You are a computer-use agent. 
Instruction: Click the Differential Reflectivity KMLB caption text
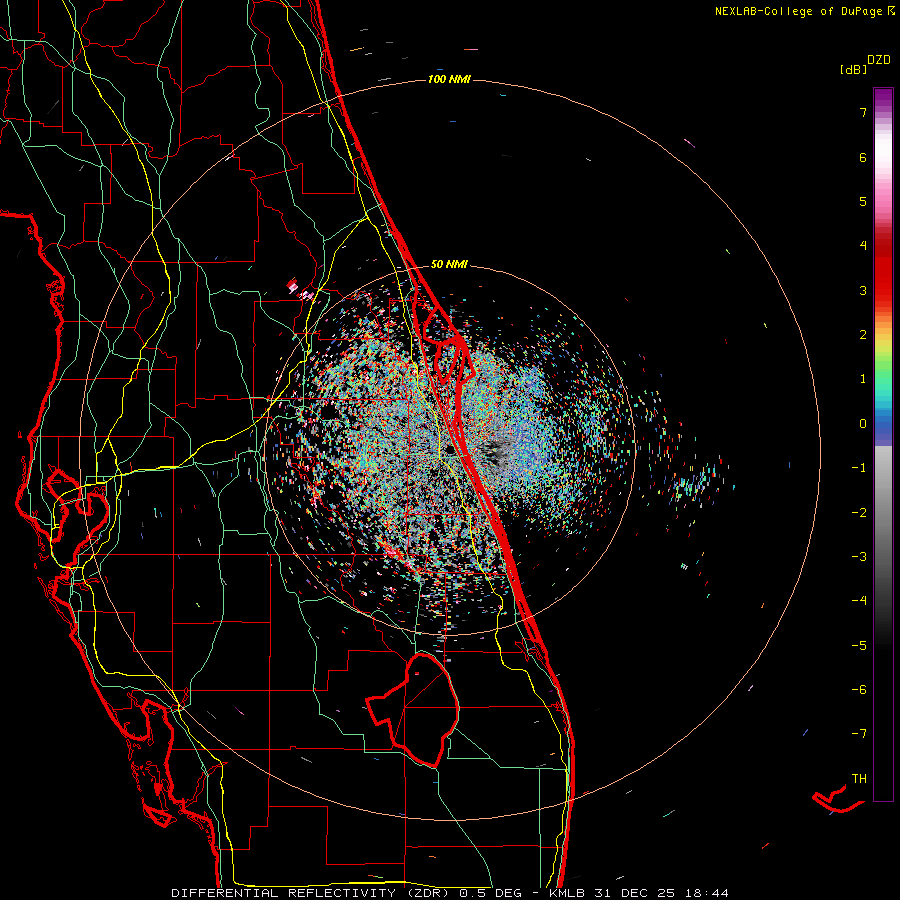pos(450,893)
